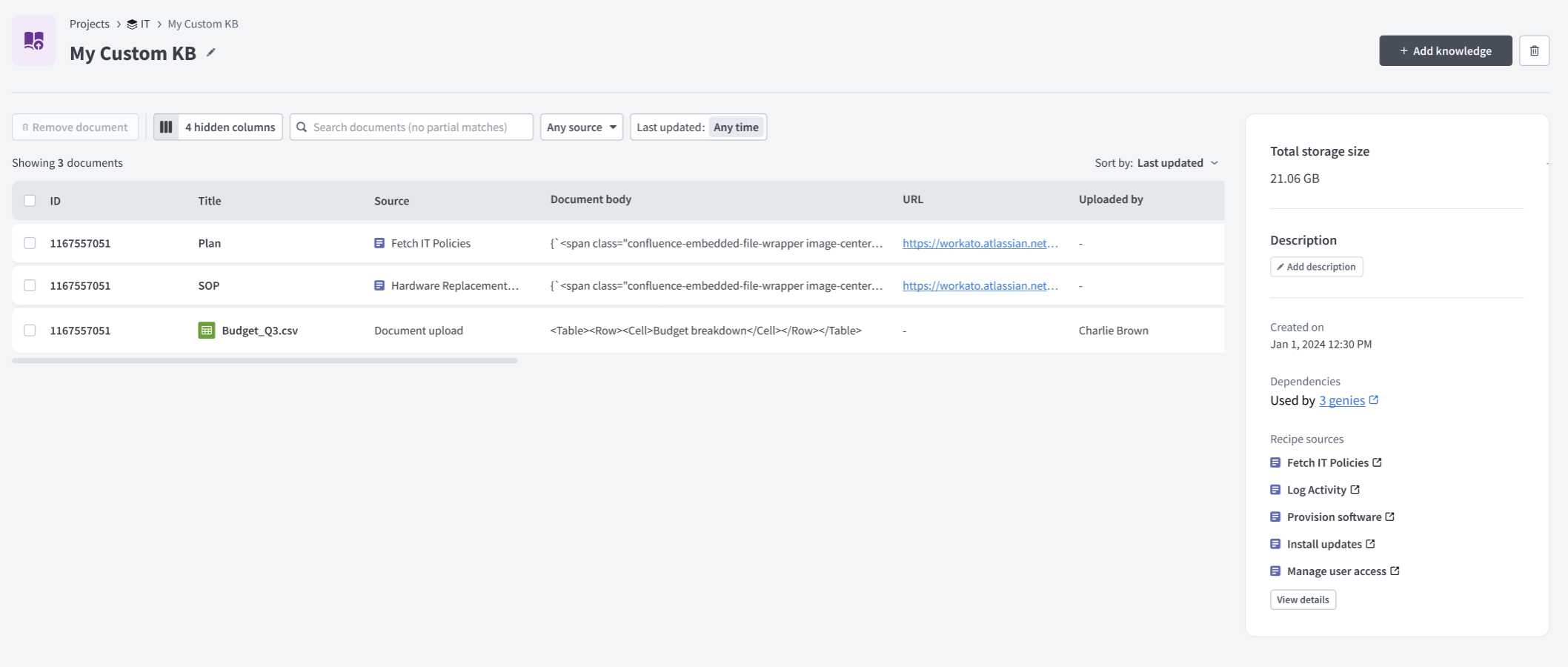
Task: Select all documents with the header checkbox
Action: (30, 200)
